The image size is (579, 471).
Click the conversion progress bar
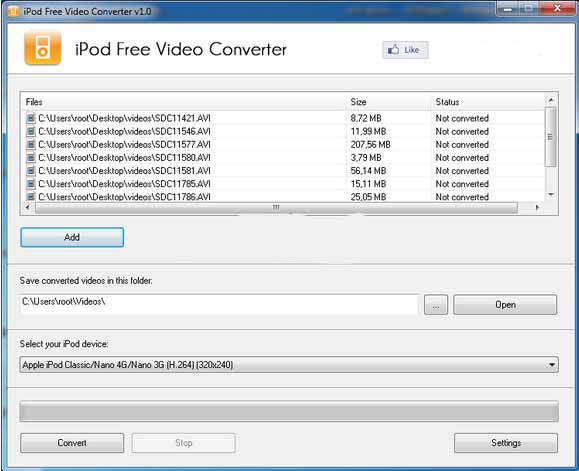pyautogui.click(x=289, y=411)
